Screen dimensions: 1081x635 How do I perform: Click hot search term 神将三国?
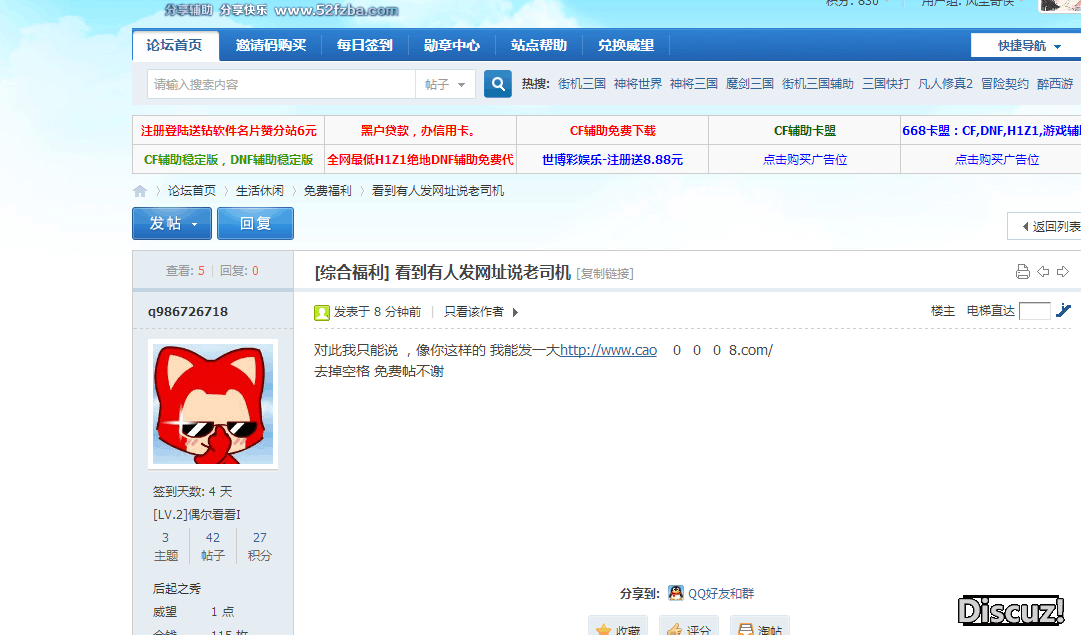tap(694, 84)
